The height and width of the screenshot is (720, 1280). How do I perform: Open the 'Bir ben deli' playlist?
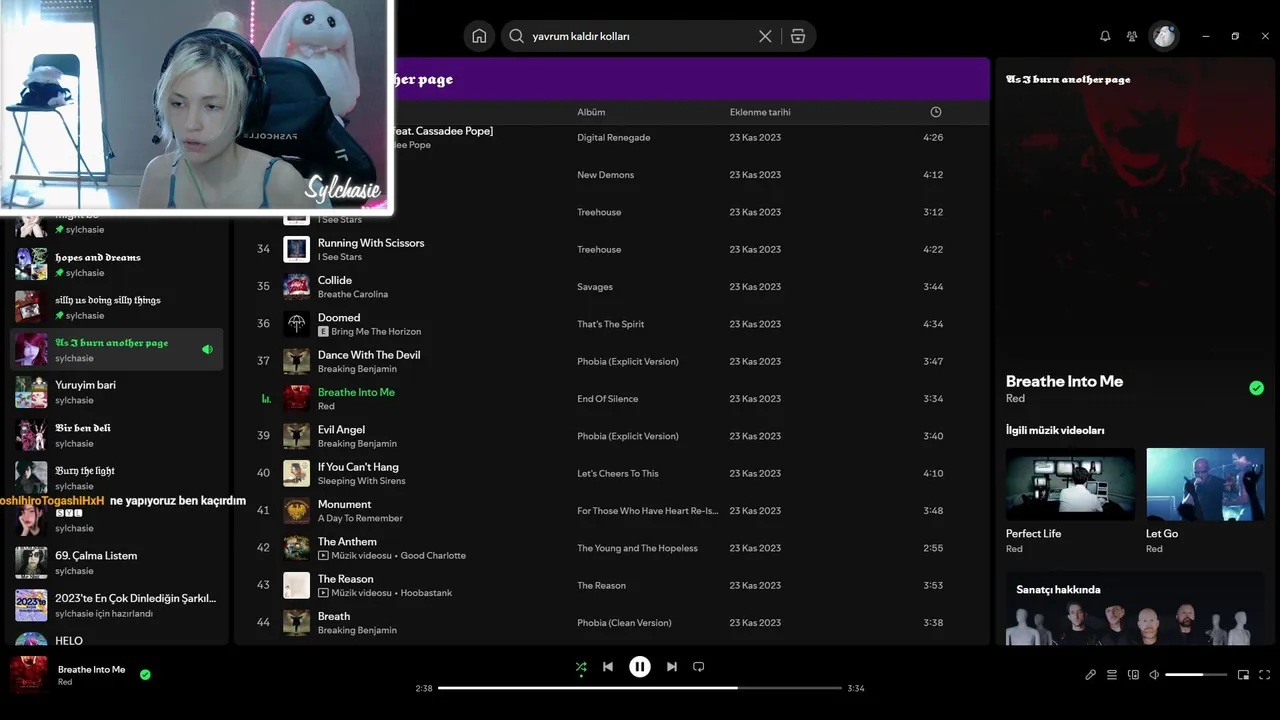116,435
